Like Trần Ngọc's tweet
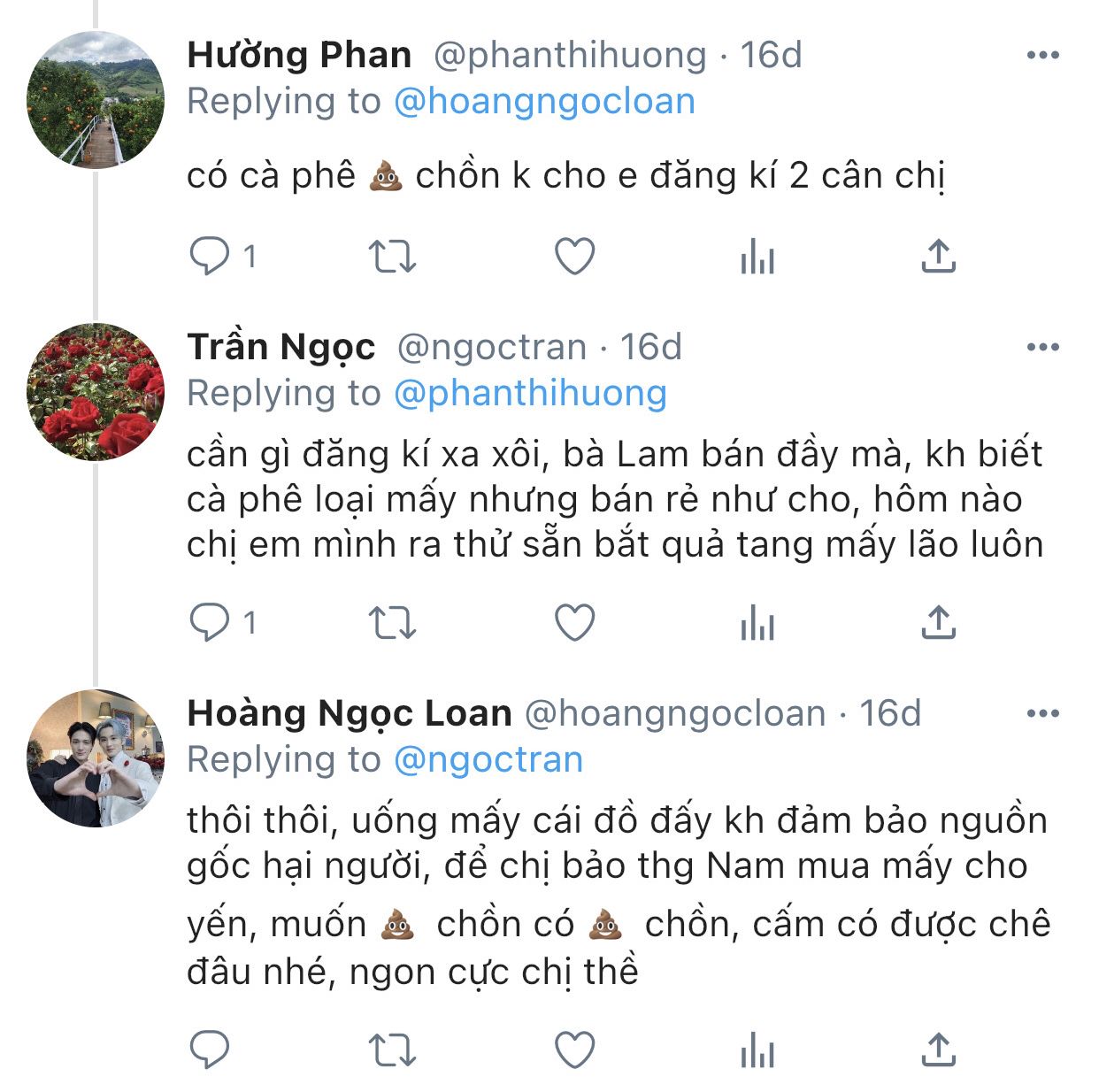The image size is (1099, 1092). [x=574, y=623]
